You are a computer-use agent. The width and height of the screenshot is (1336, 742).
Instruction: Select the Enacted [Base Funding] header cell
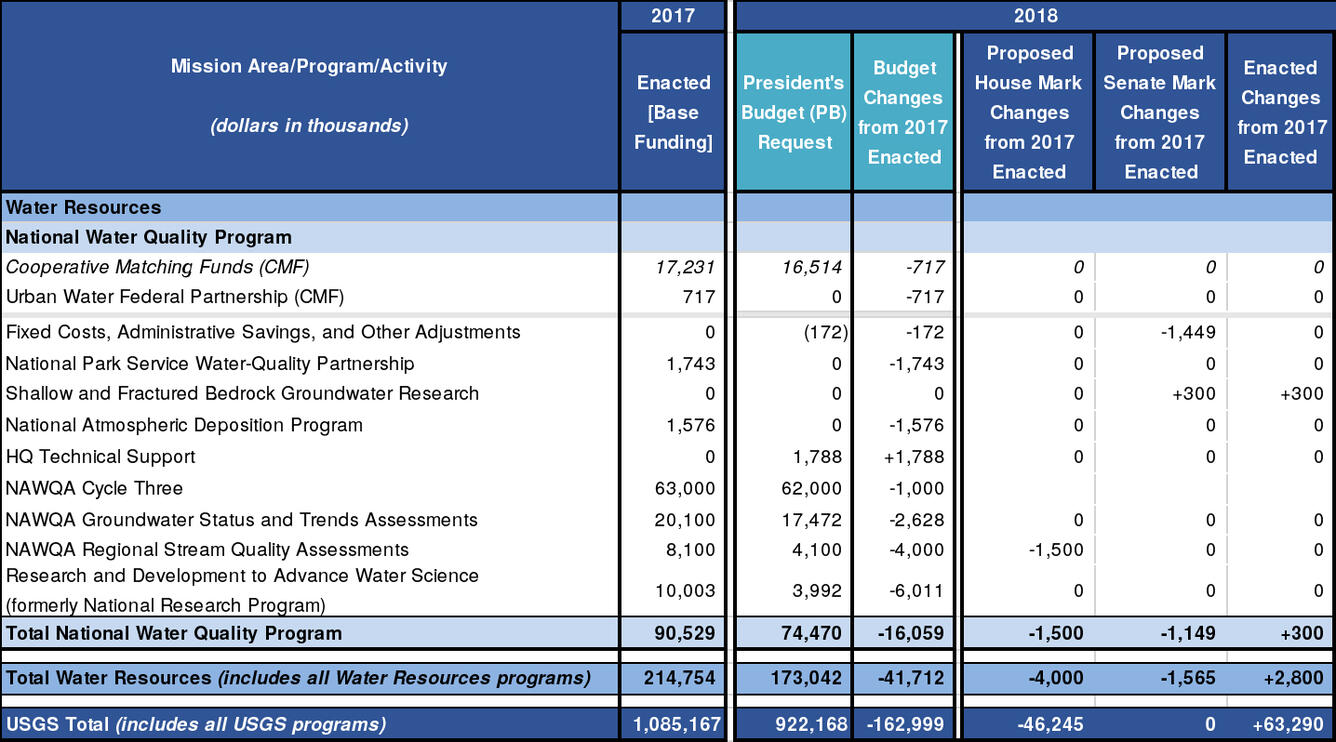pos(672,112)
